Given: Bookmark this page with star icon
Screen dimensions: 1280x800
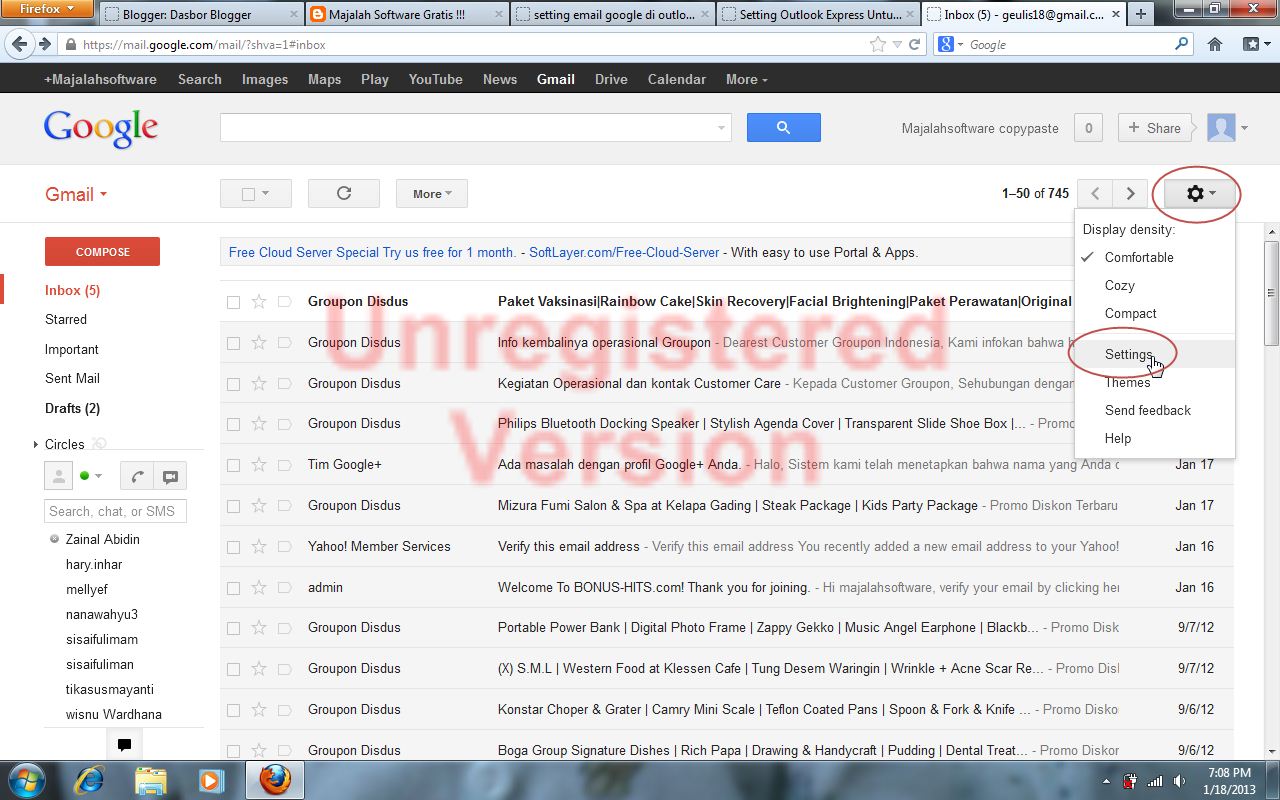Looking at the screenshot, I should [x=878, y=44].
